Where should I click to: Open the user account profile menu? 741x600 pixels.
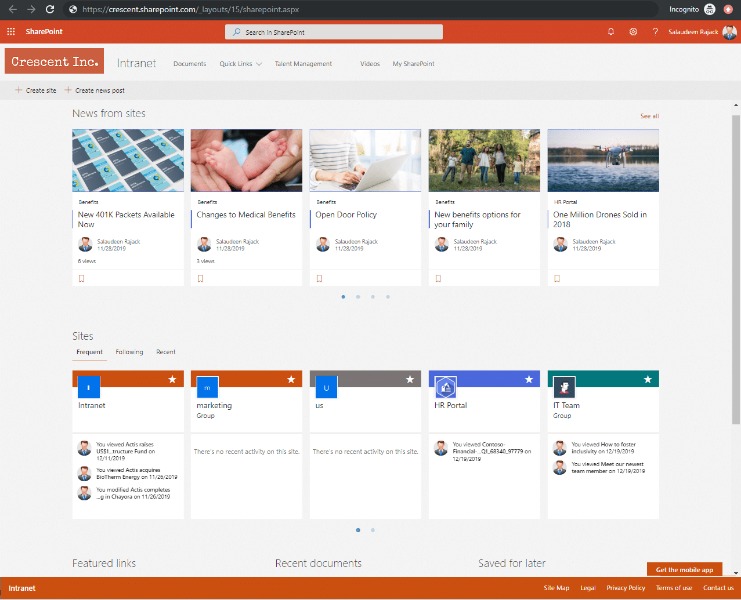pyautogui.click(x=729, y=32)
